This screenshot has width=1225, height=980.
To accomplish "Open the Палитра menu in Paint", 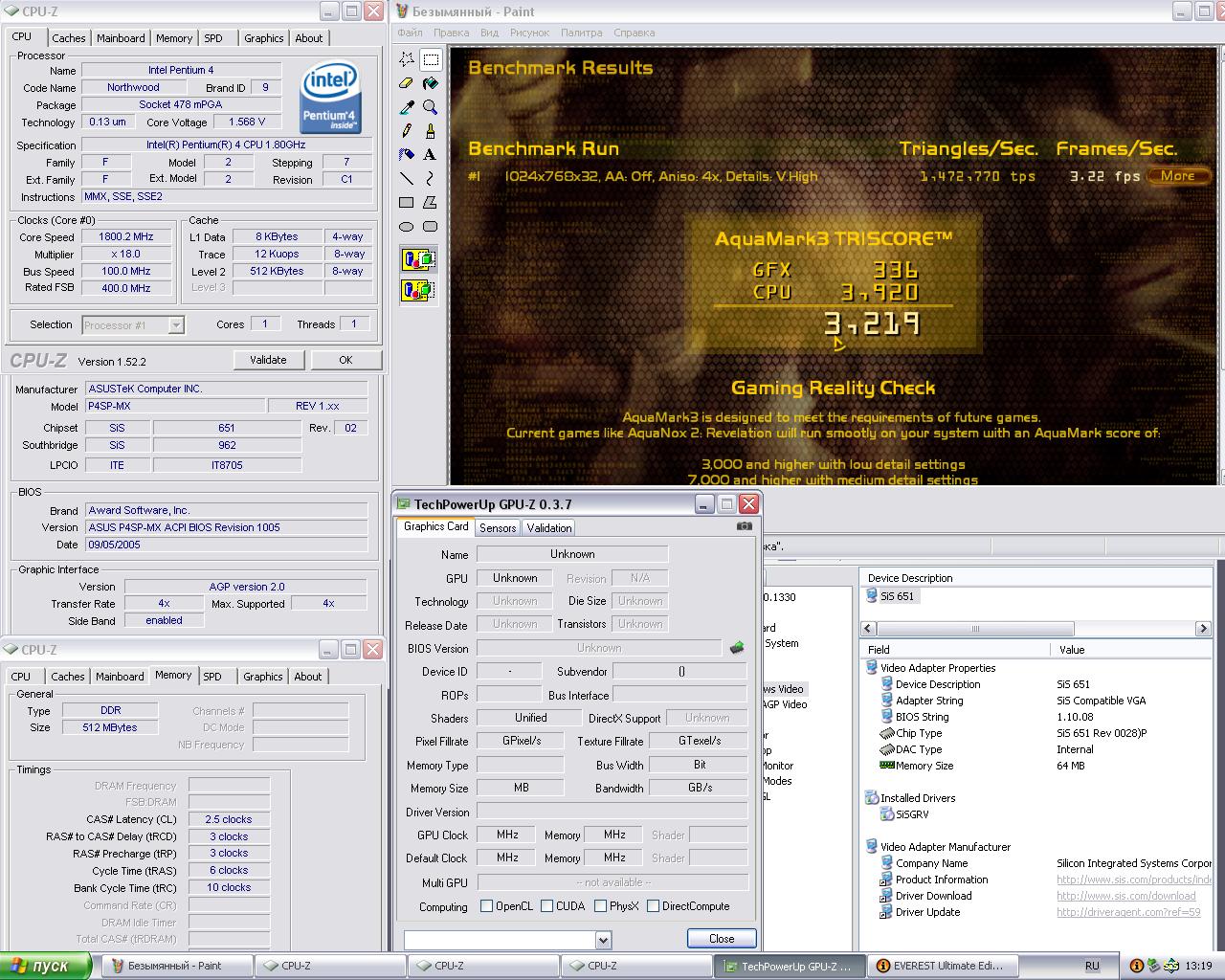I will coord(582,33).
